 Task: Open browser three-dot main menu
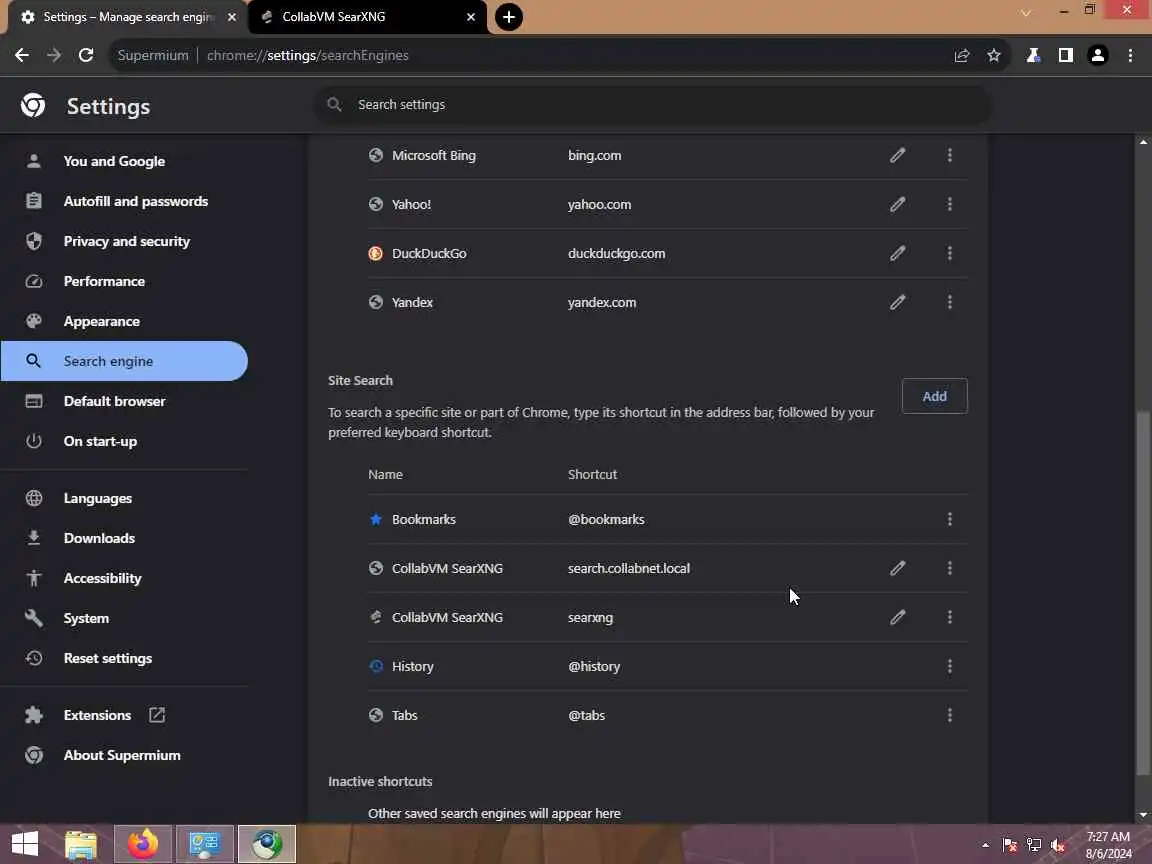[1130, 55]
